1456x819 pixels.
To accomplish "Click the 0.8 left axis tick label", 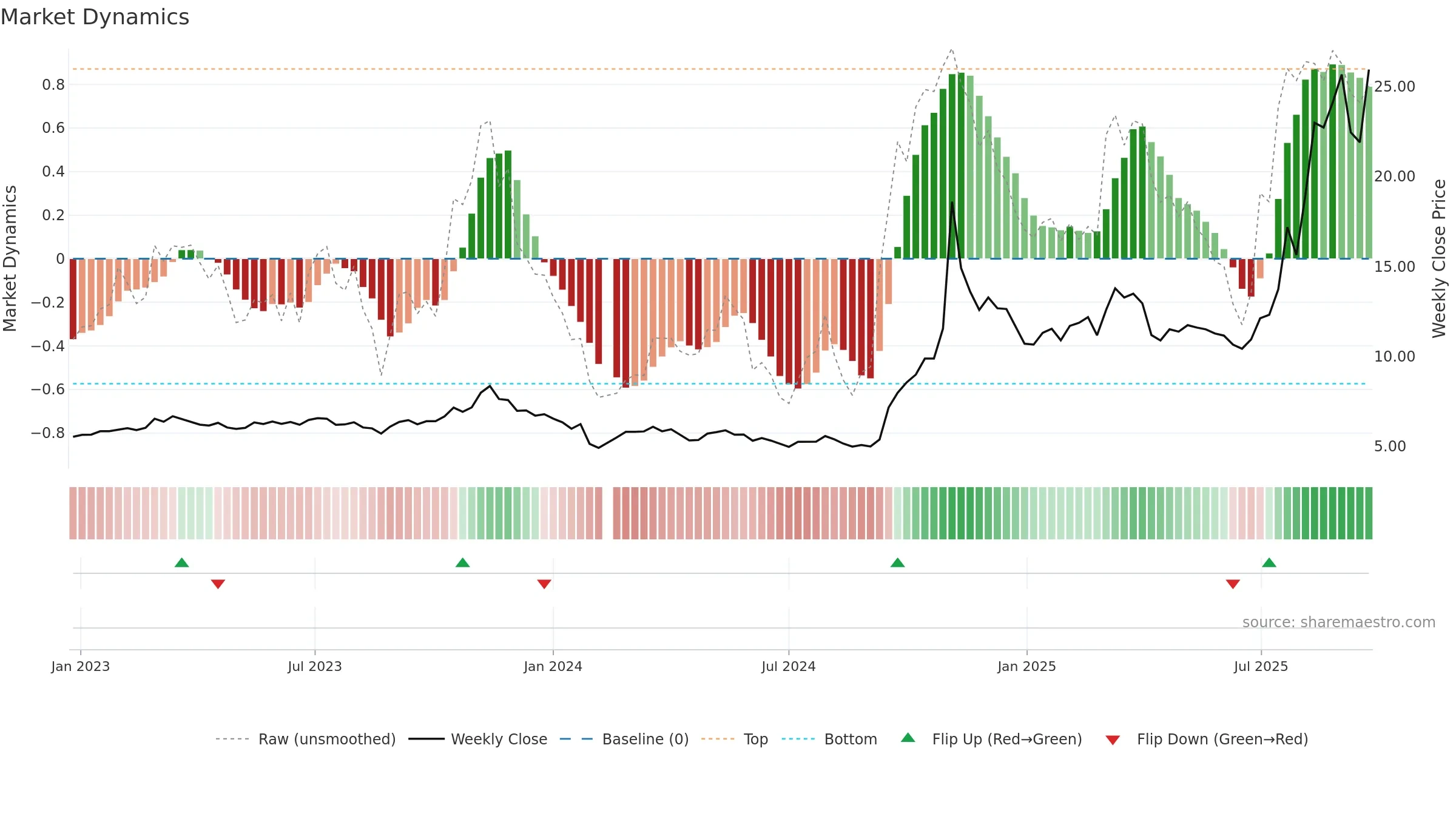I will pos(53,84).
